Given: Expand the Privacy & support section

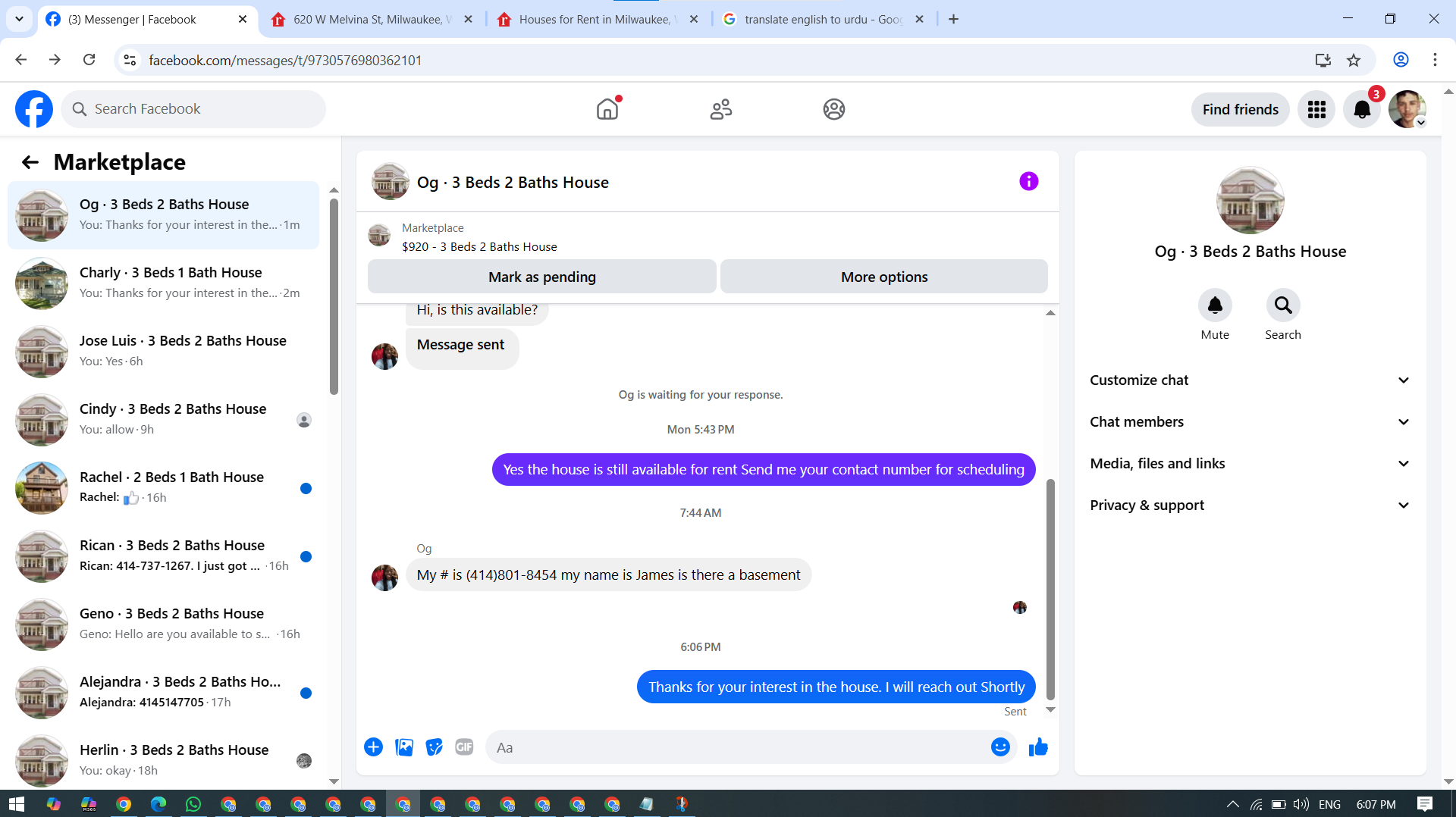Looking at the screenshot, I should pos(1250,506).
